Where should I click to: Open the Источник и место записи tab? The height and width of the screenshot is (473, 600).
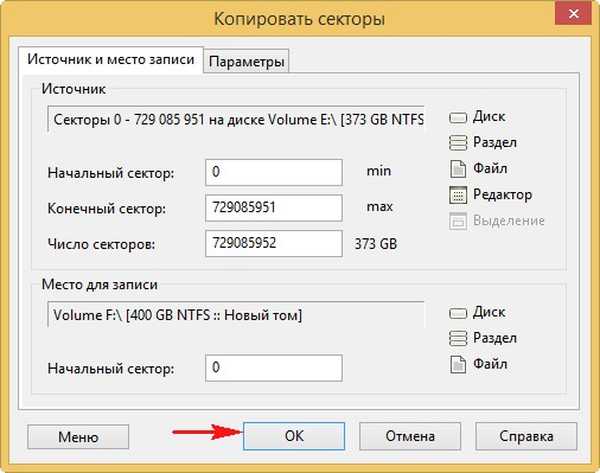[111, 60]
